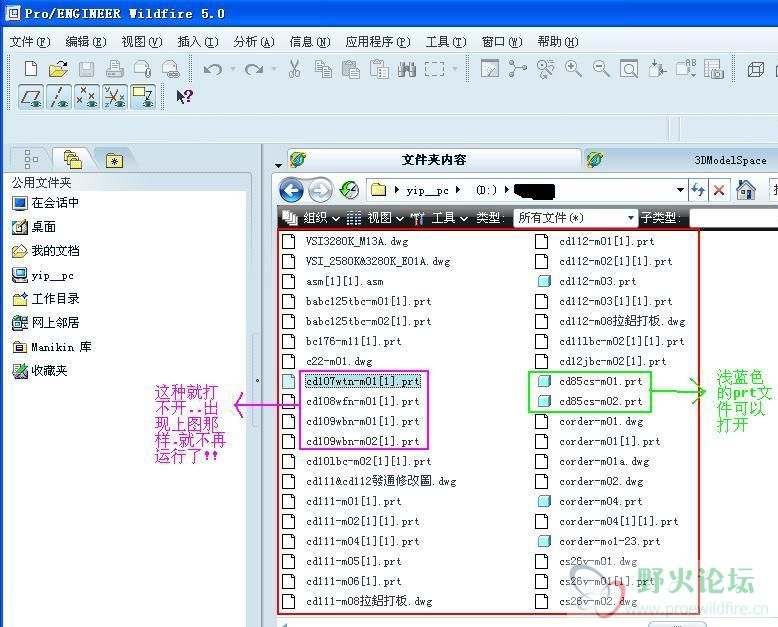The image size is (778, 627).
Task: Select 网上邻居 folder
Action: [46, 323]
